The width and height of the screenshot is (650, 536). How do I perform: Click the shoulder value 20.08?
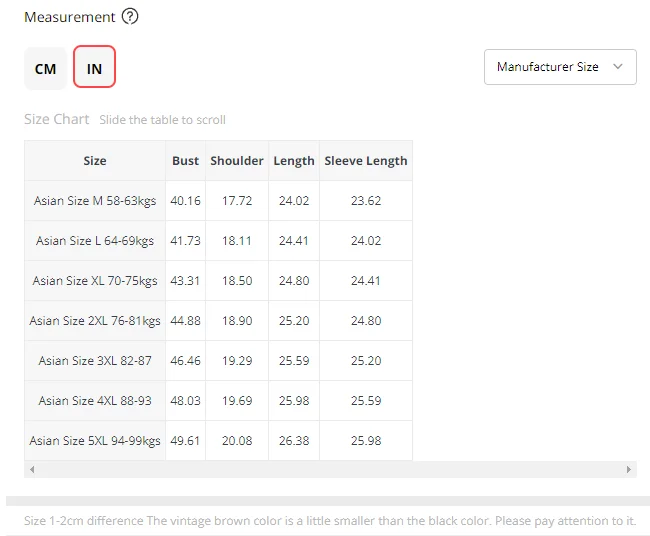click(x=237, y=441)
